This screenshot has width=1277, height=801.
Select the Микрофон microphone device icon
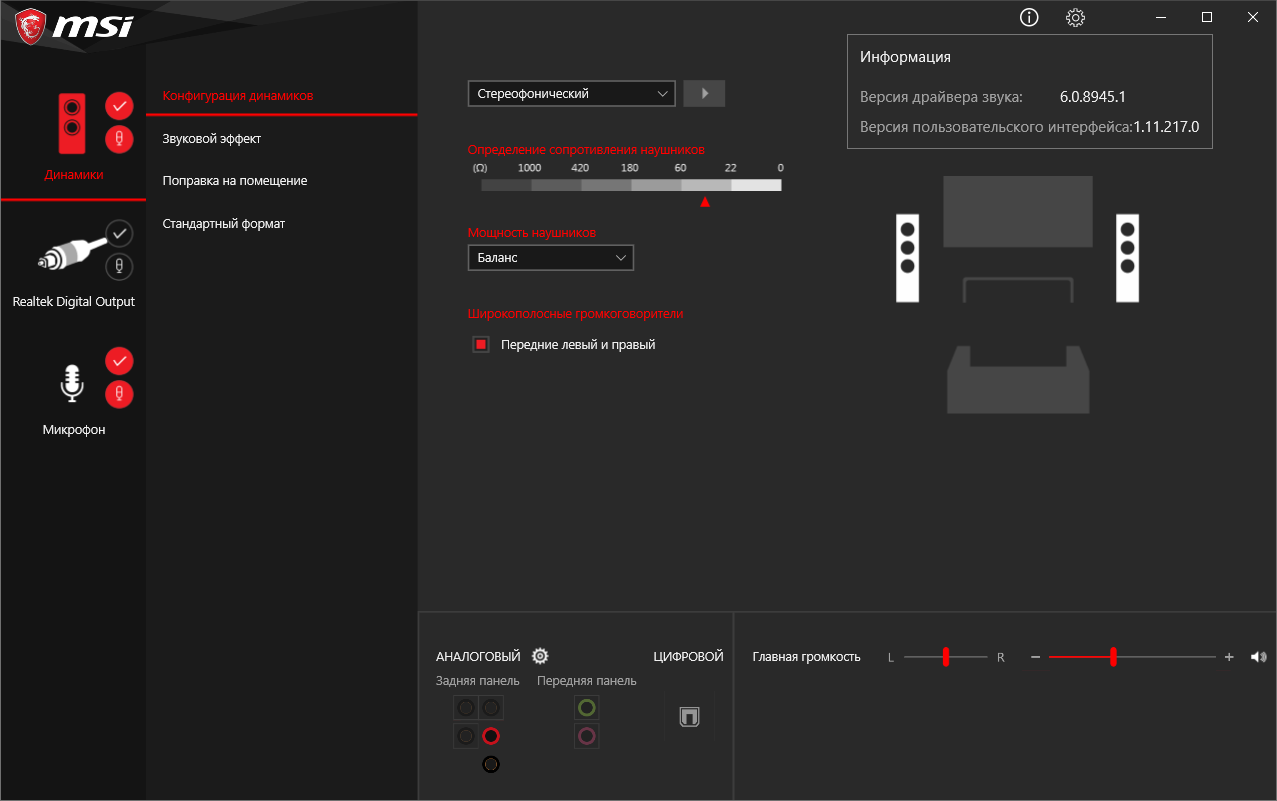[71, 382]
